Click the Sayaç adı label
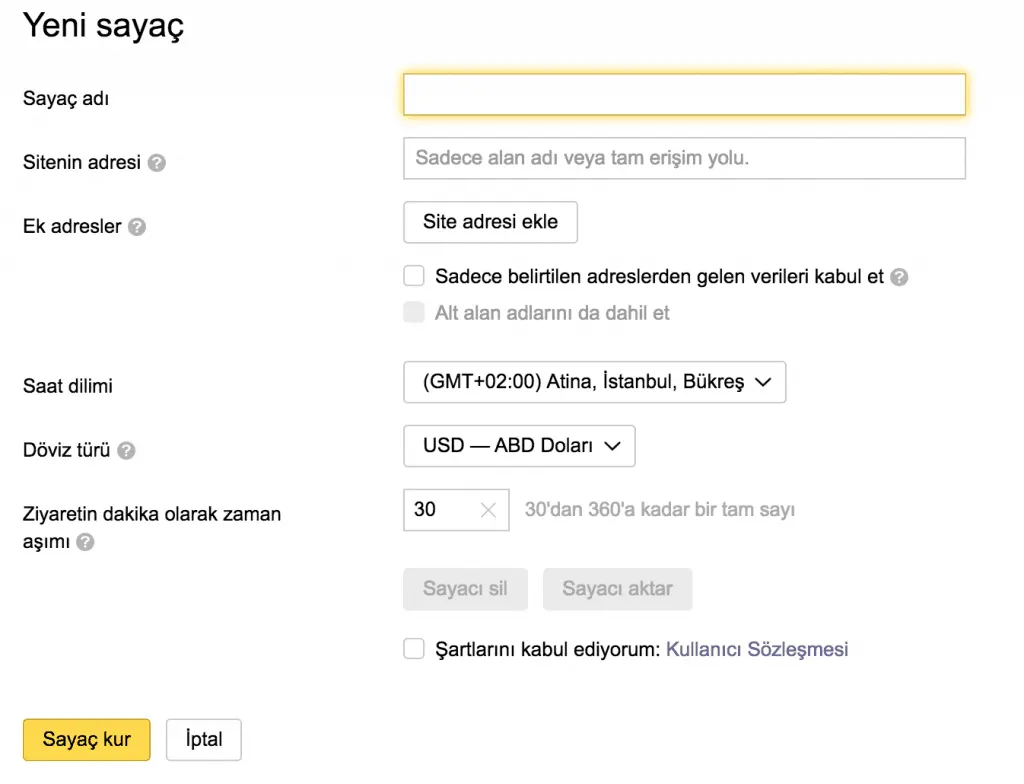This screenshot has height=784, width=1024. click(x=66, y=99)
